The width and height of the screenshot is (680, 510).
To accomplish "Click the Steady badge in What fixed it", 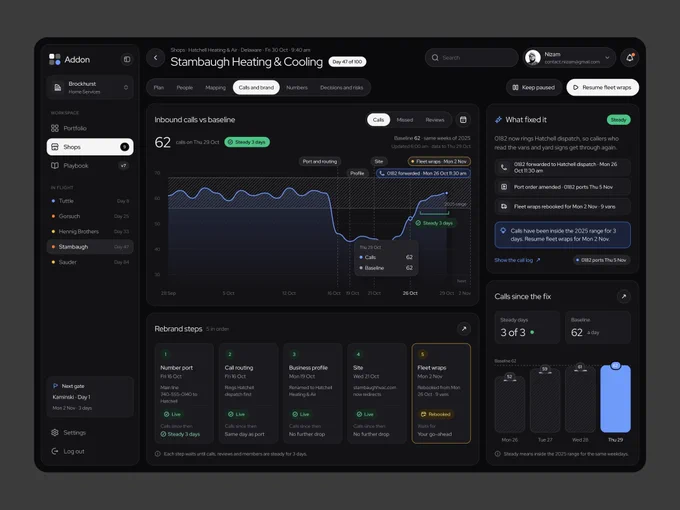I will tap(618, 120).
